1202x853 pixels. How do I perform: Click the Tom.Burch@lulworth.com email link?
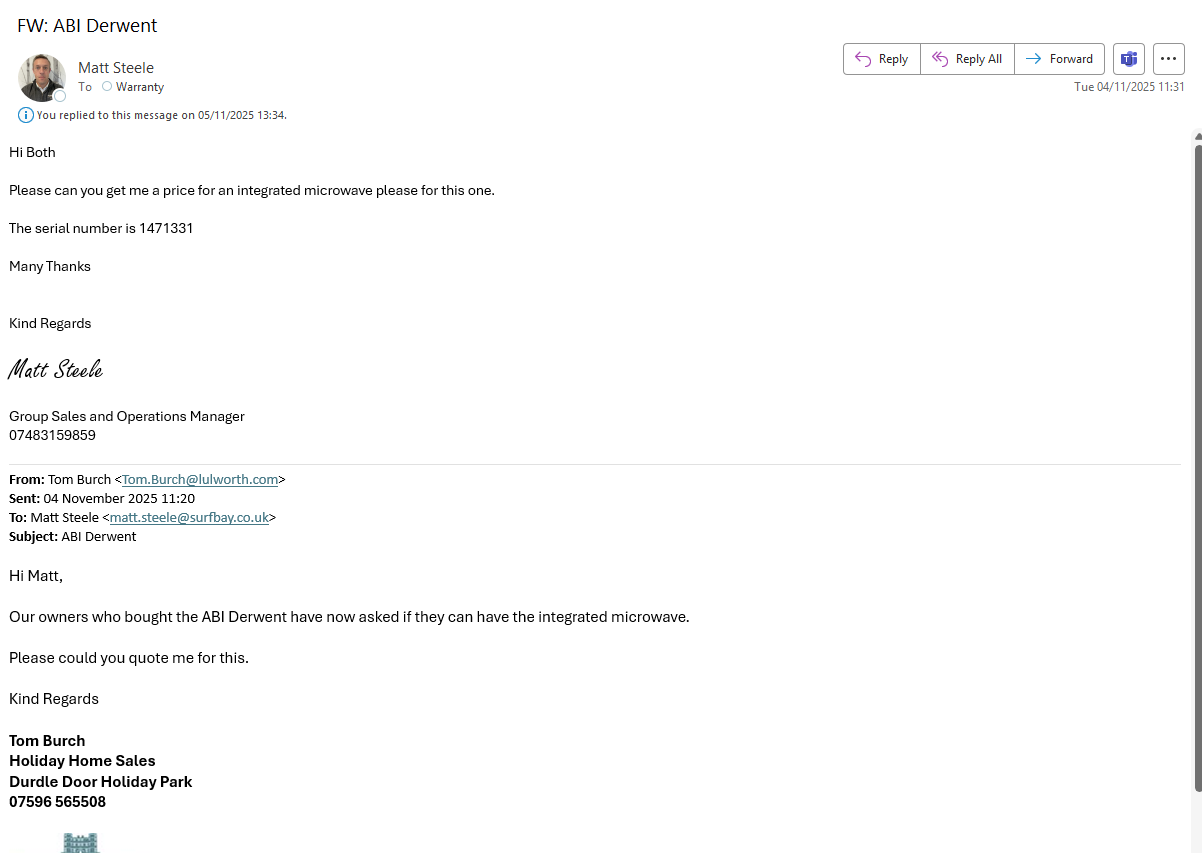[200, 480]
